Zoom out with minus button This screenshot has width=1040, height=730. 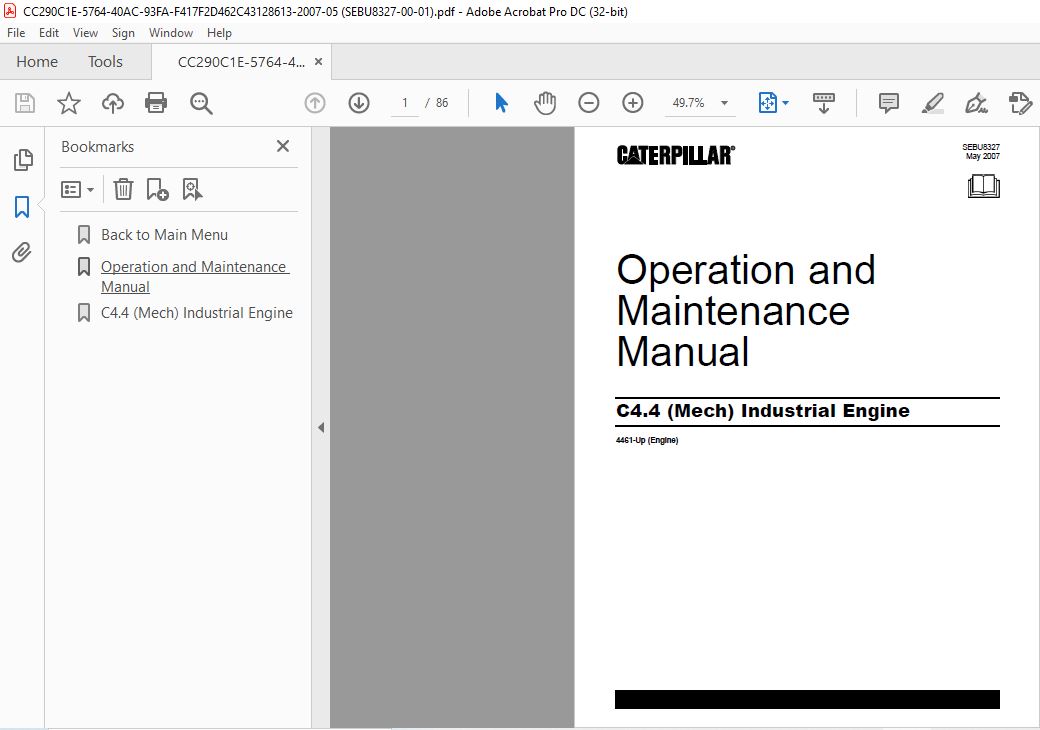(588, 103)
